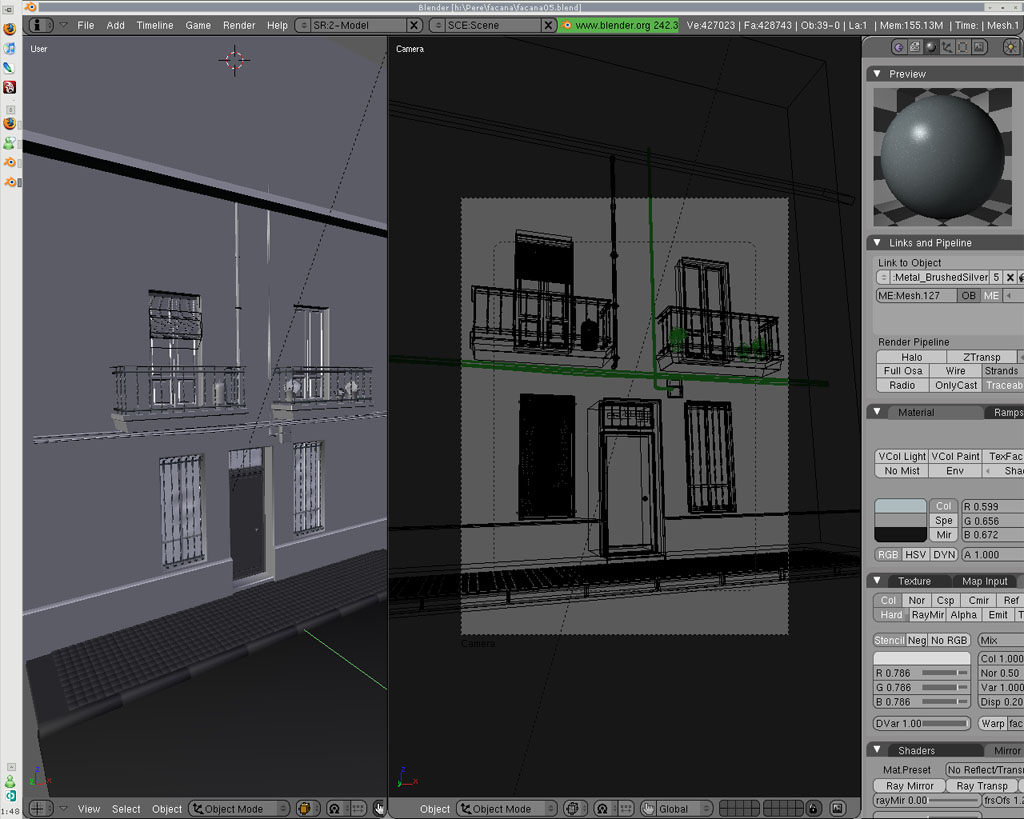Toggle VCol Paint in Material panel

pyautogui.click(x=955, y=457)
